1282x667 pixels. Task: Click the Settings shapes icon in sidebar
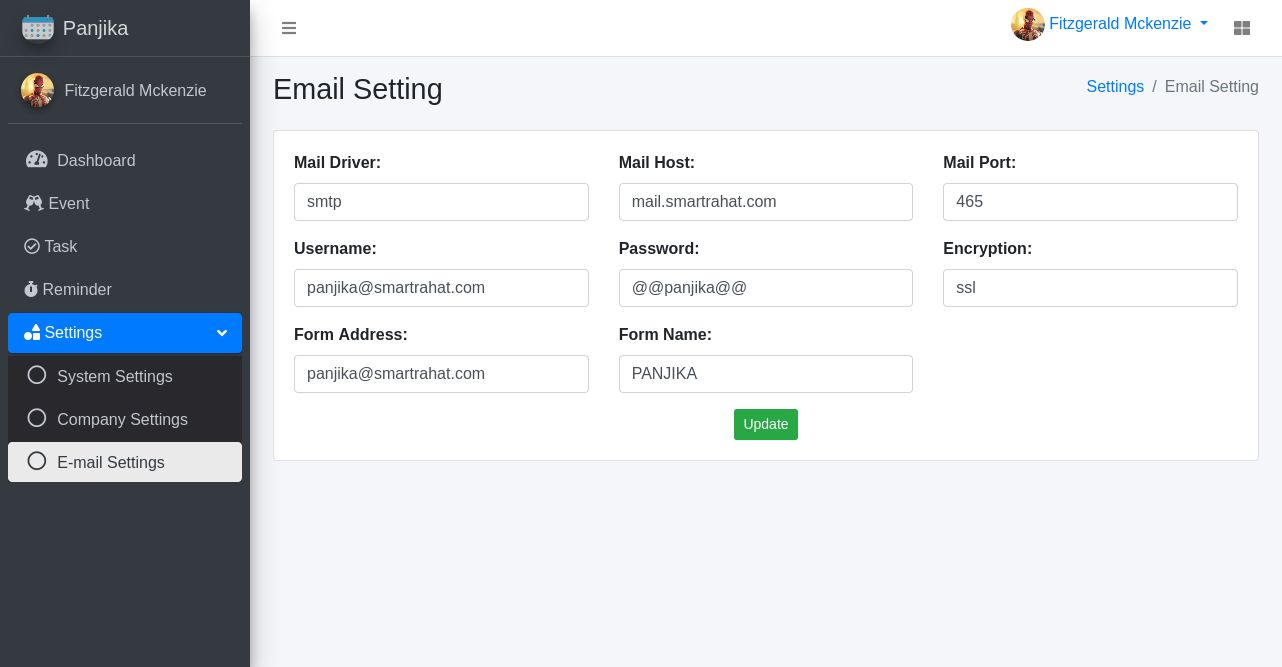(x=32, y=333)
